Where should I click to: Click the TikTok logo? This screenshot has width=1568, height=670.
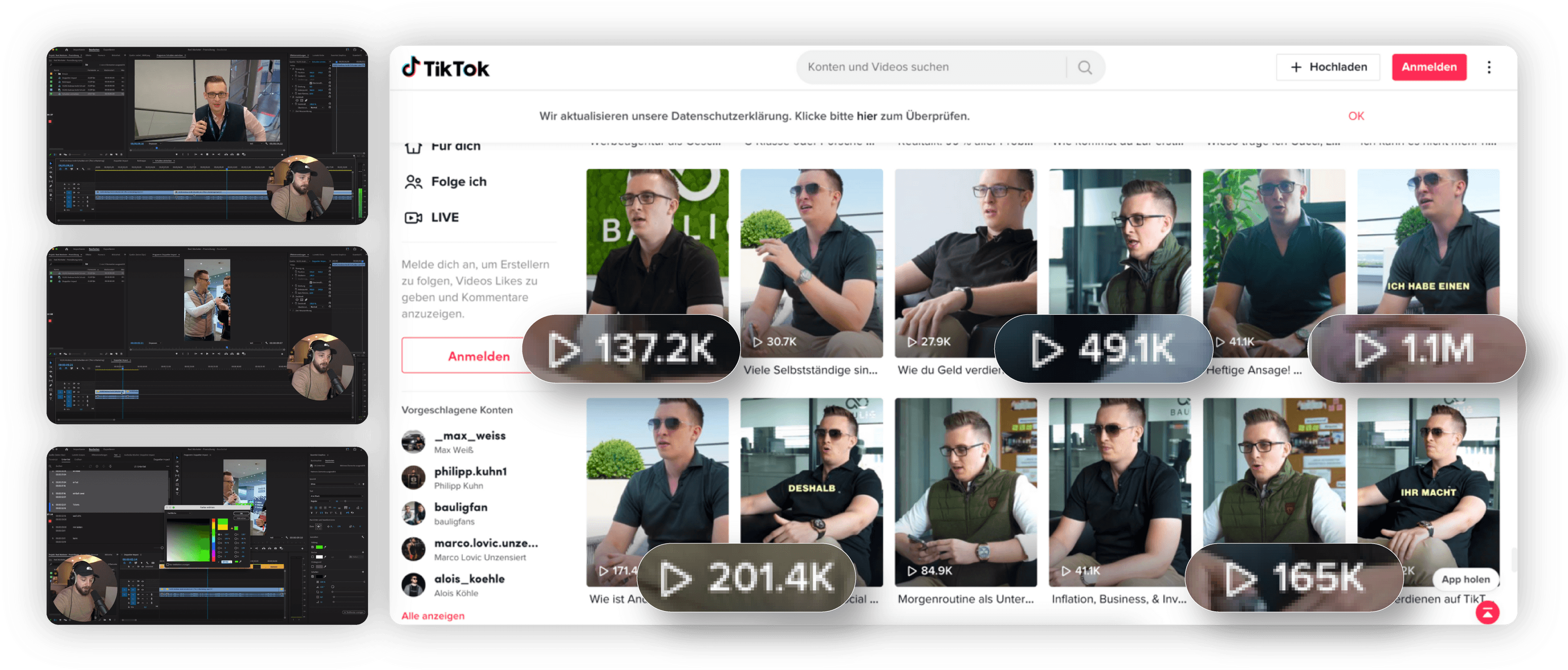pos(446,68)
